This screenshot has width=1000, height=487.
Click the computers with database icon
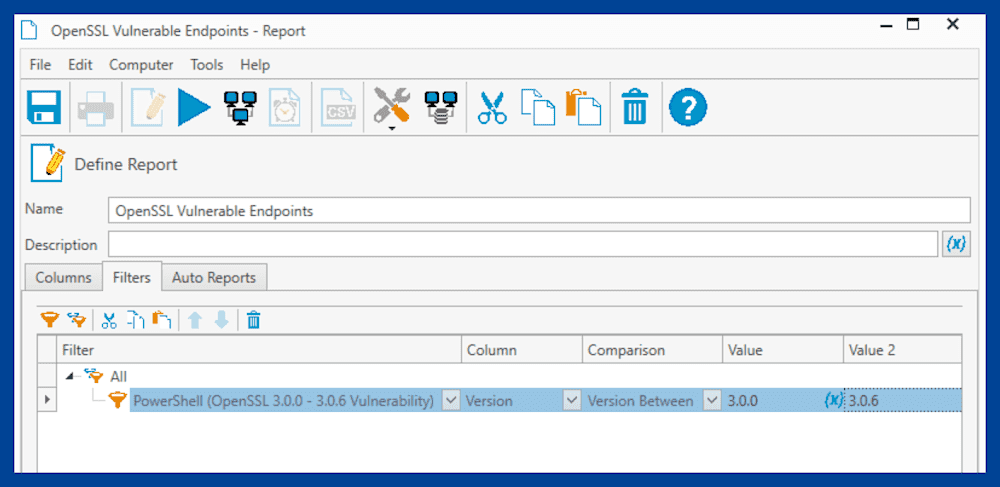coord(441,107)
